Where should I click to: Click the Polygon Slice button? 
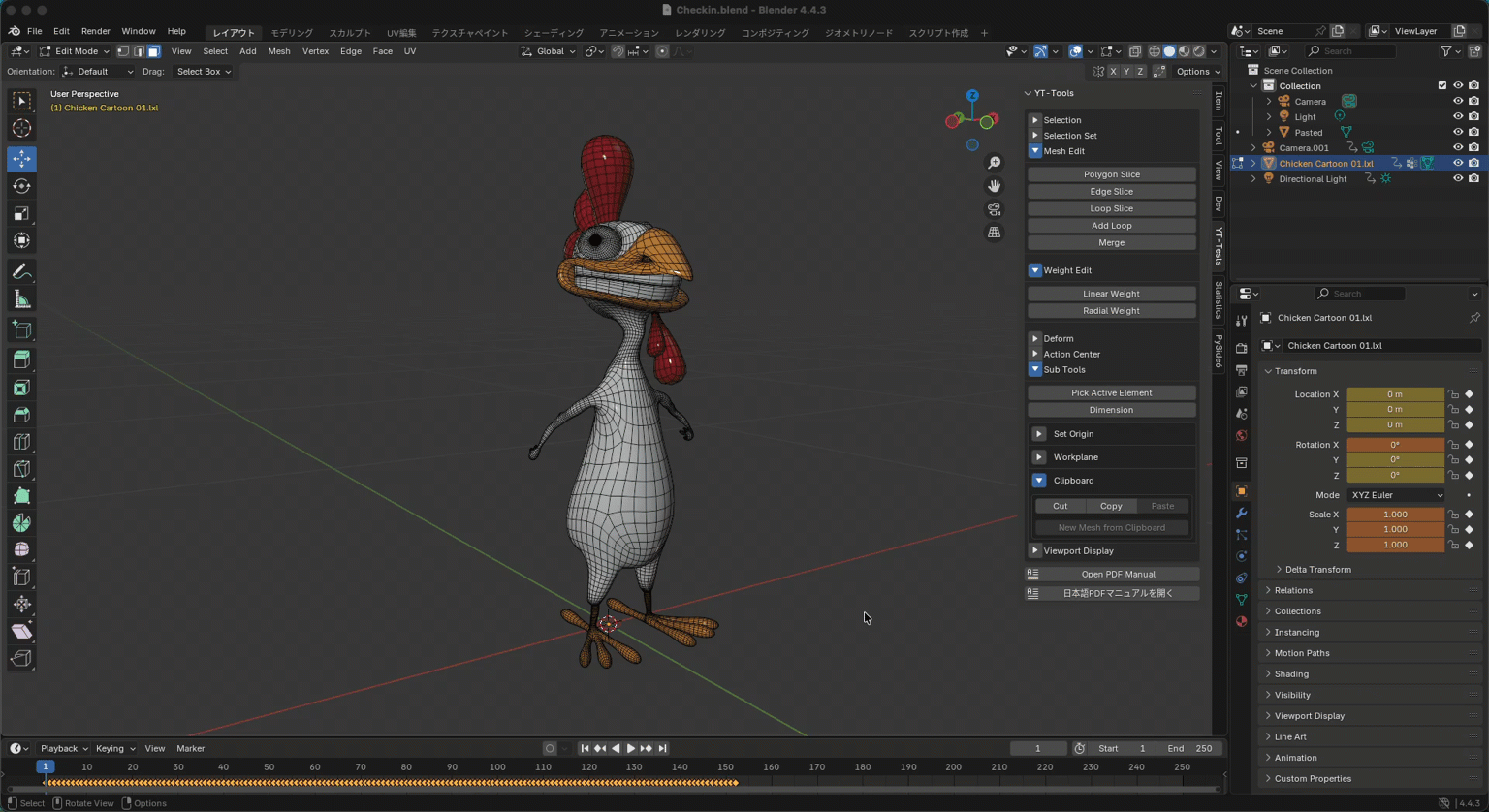(x=1111, y=174)
